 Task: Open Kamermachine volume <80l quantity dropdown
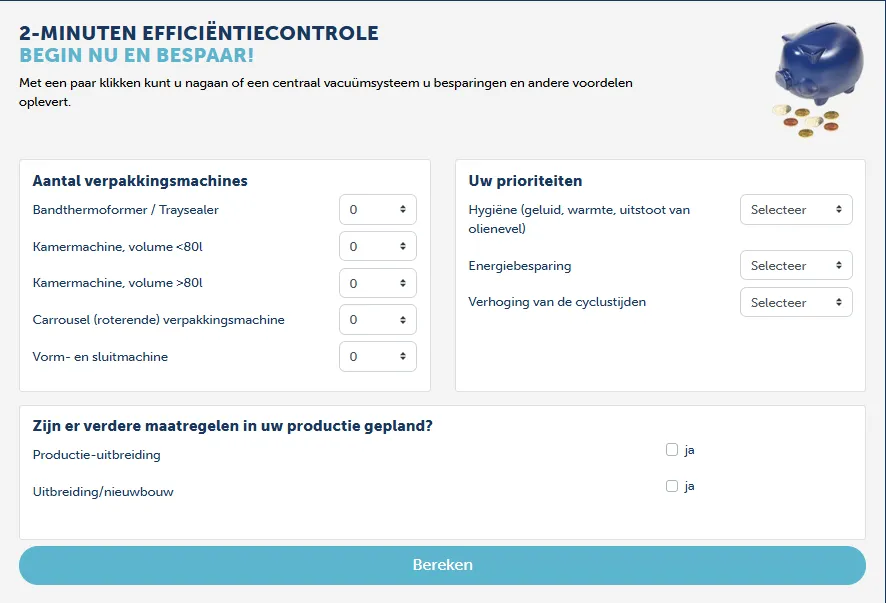377,246
